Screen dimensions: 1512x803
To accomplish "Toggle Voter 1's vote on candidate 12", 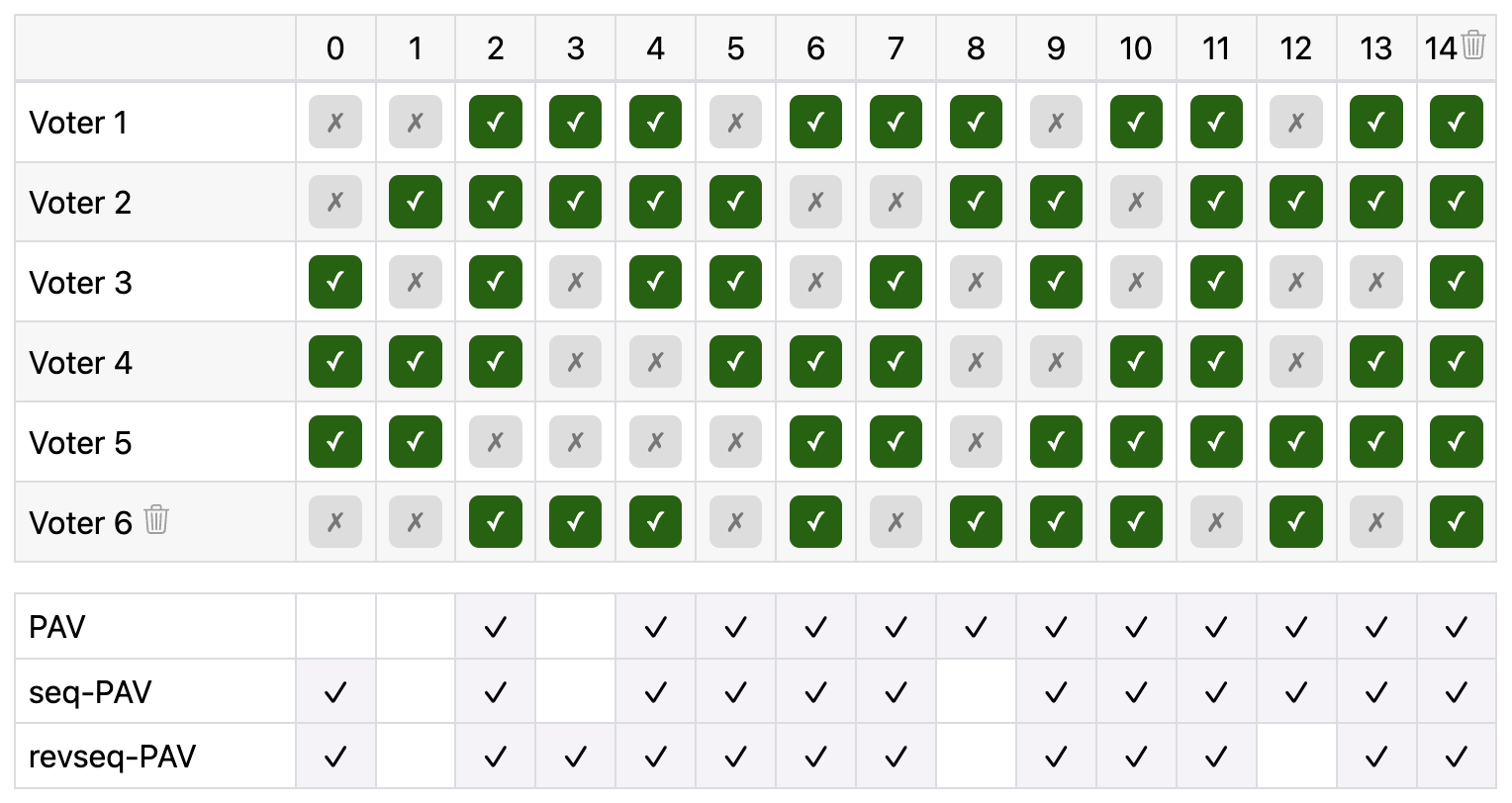I will pyautogui.click(x=1296, y=122).
